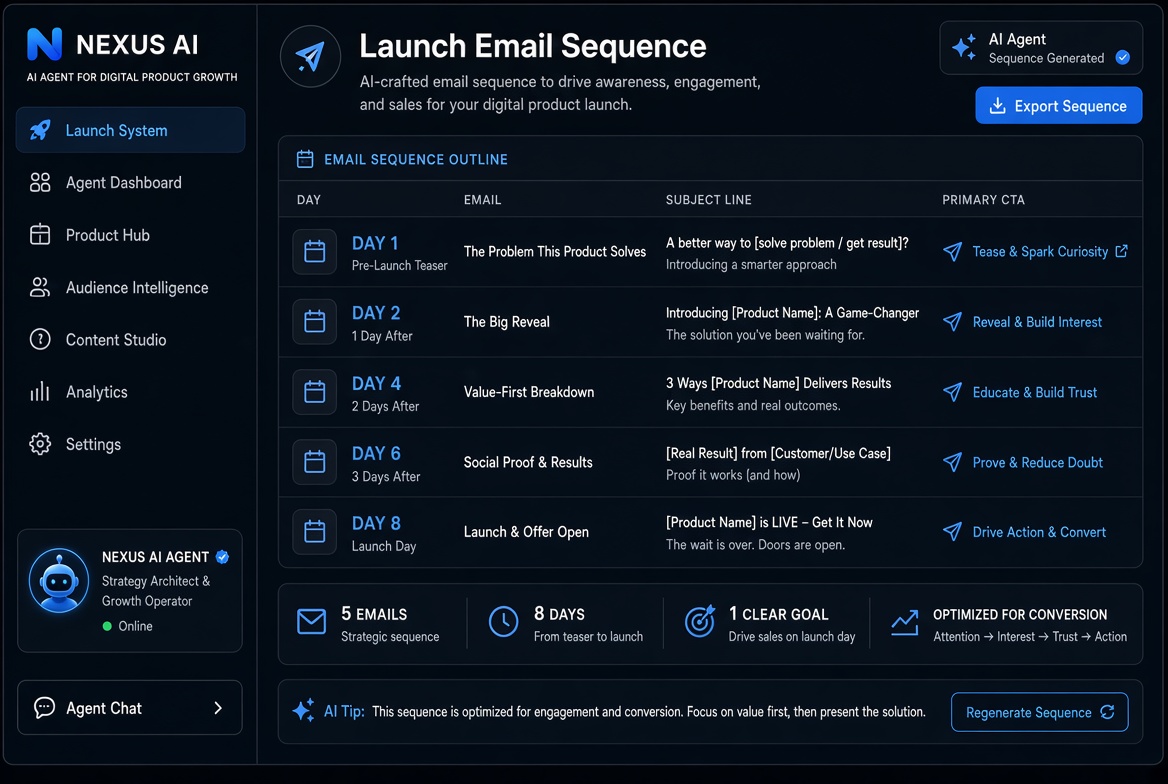Open the Drive Action & Convert CTA

[1039, 532]
